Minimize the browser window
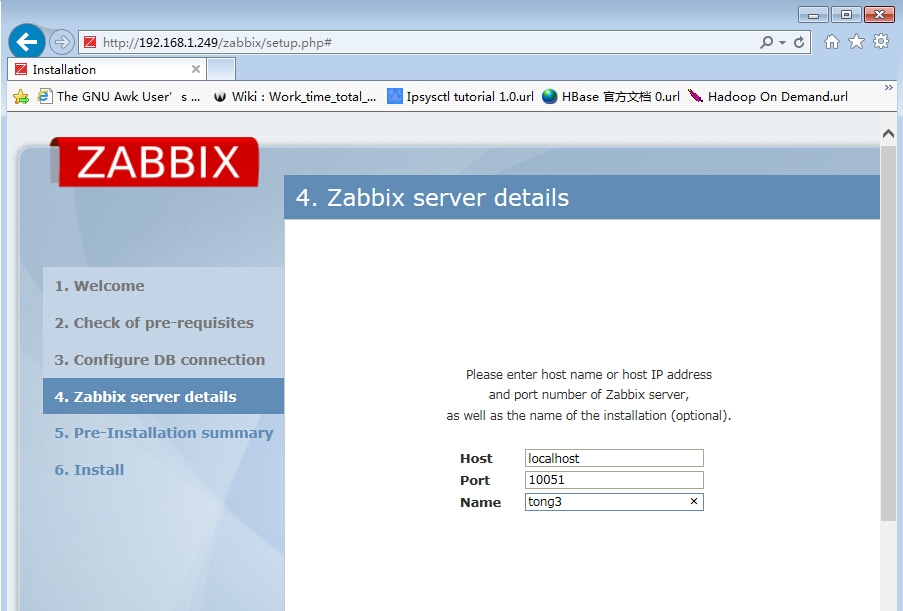Image resolution: width=903 pixels, height=611 pixels. point(813,15)
